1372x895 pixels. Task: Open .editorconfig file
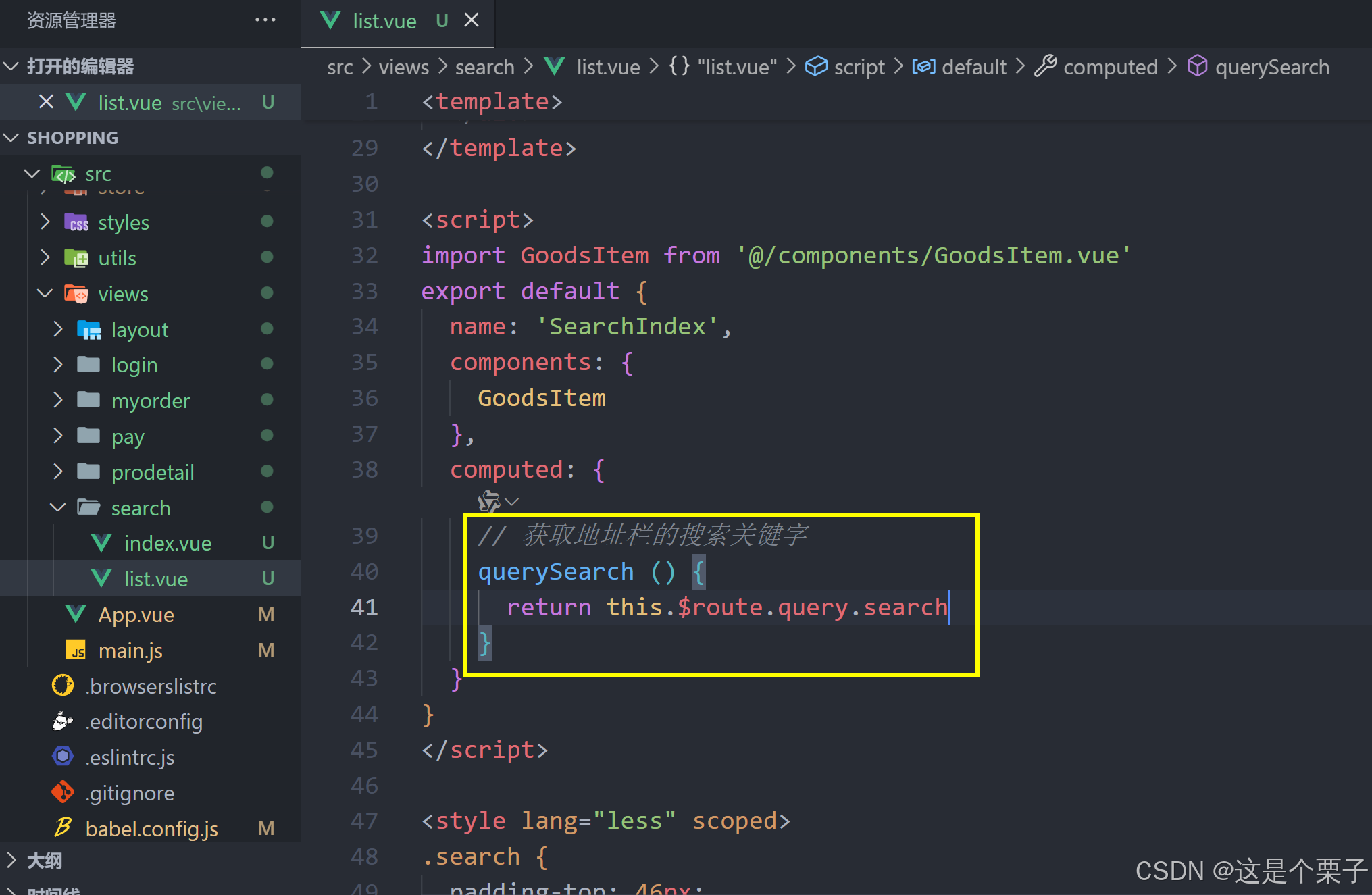[151, 721]
